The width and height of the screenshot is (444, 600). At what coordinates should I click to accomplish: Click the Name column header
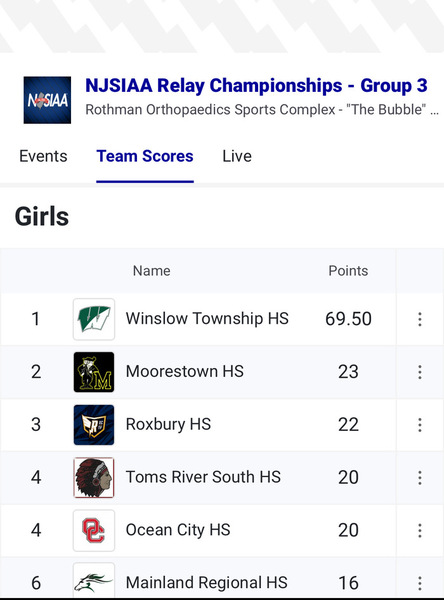[152, 271]
